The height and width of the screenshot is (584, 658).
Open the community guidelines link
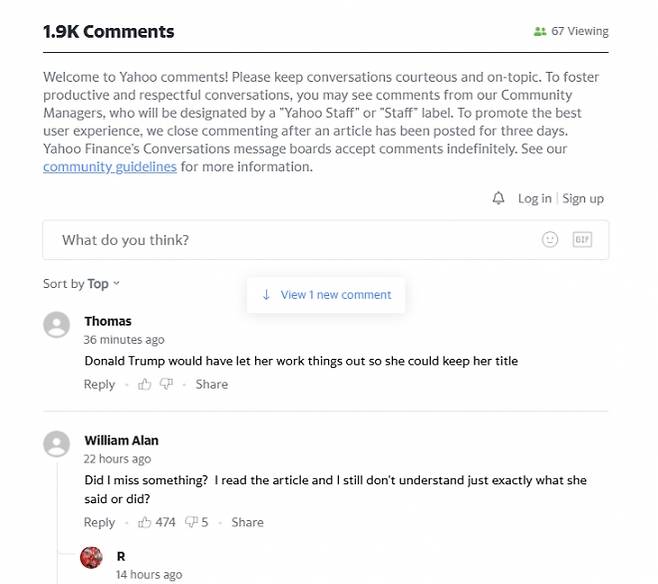(x=110, y=167)
